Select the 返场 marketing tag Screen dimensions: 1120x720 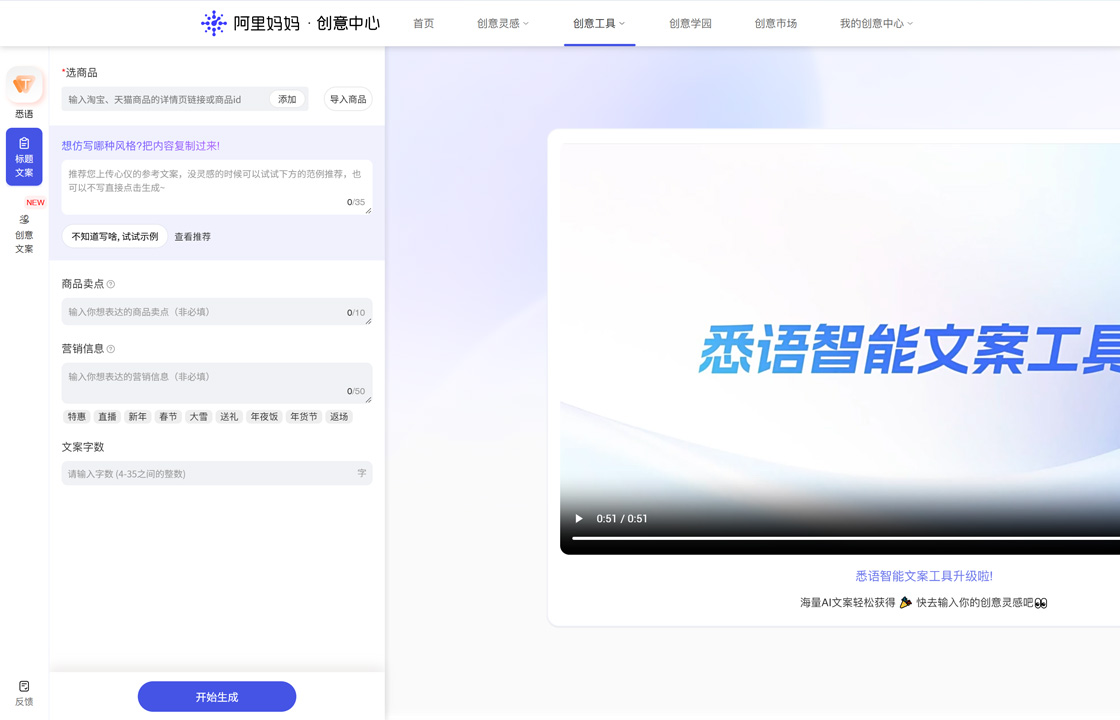(339, 416)
